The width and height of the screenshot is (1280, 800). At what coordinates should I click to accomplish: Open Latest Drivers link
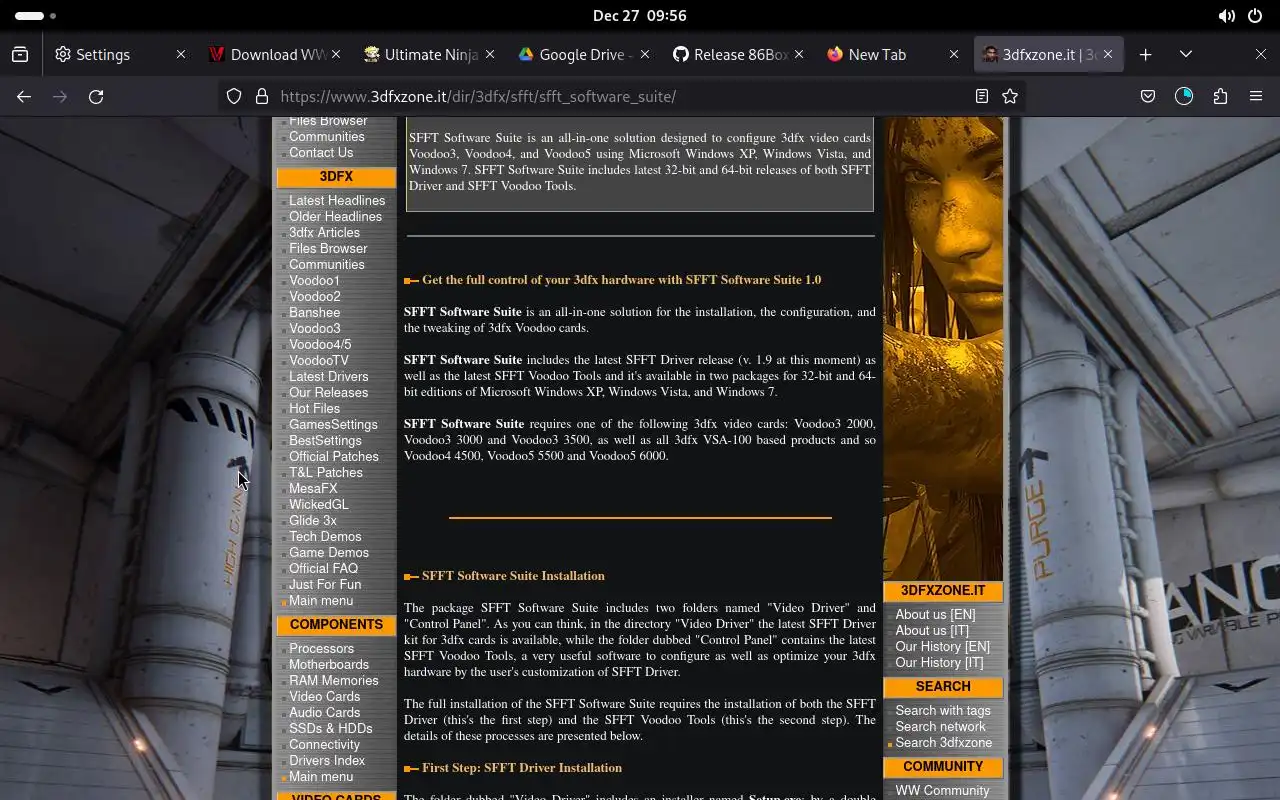(328, 377)
